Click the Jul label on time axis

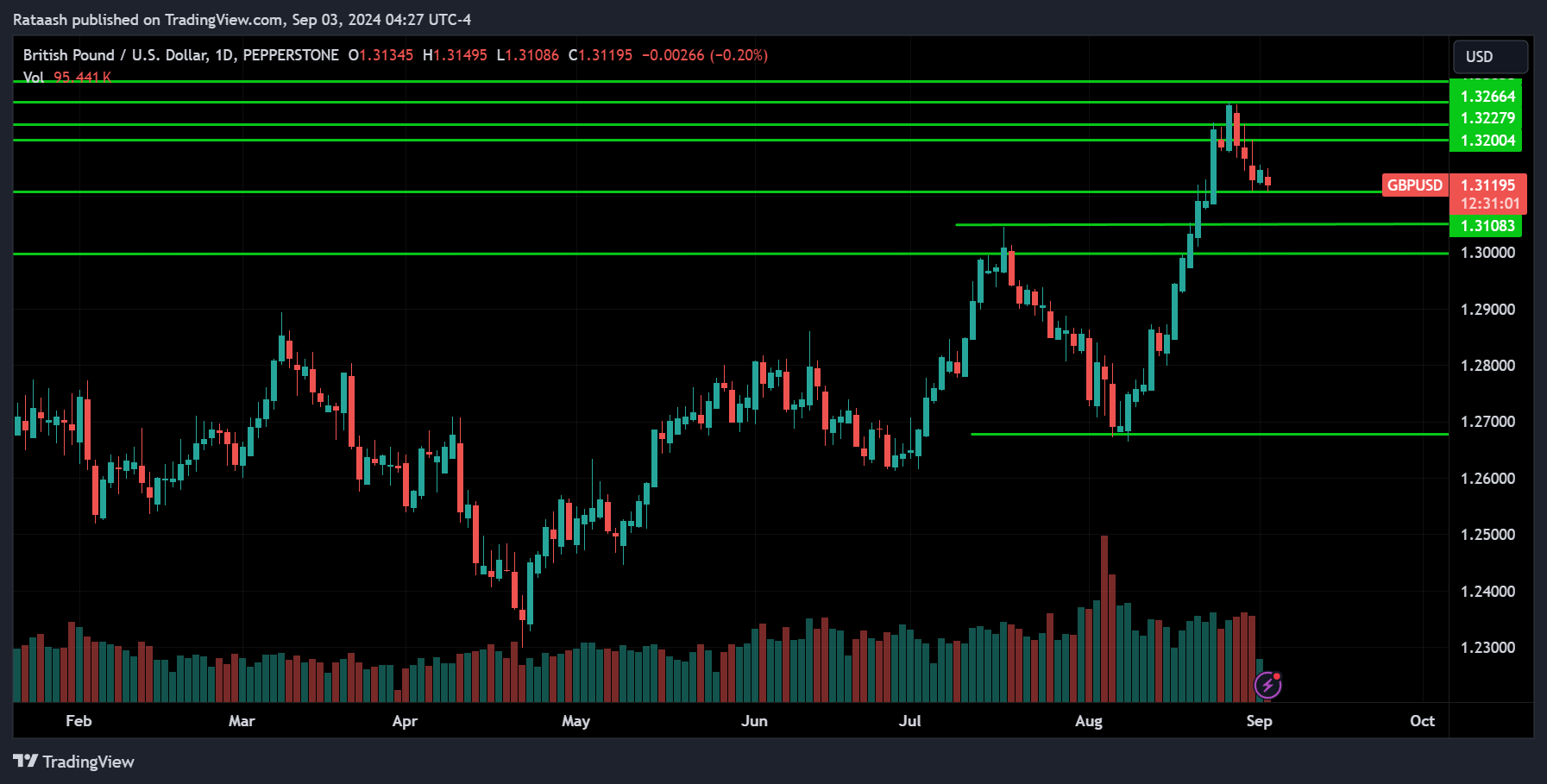[x=909, y=721]
